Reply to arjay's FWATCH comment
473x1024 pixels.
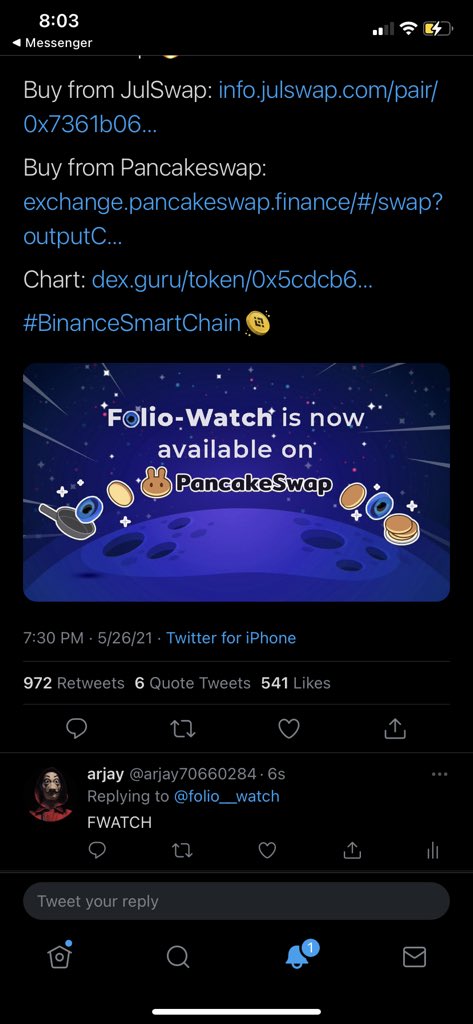click(x=97, y=850)
